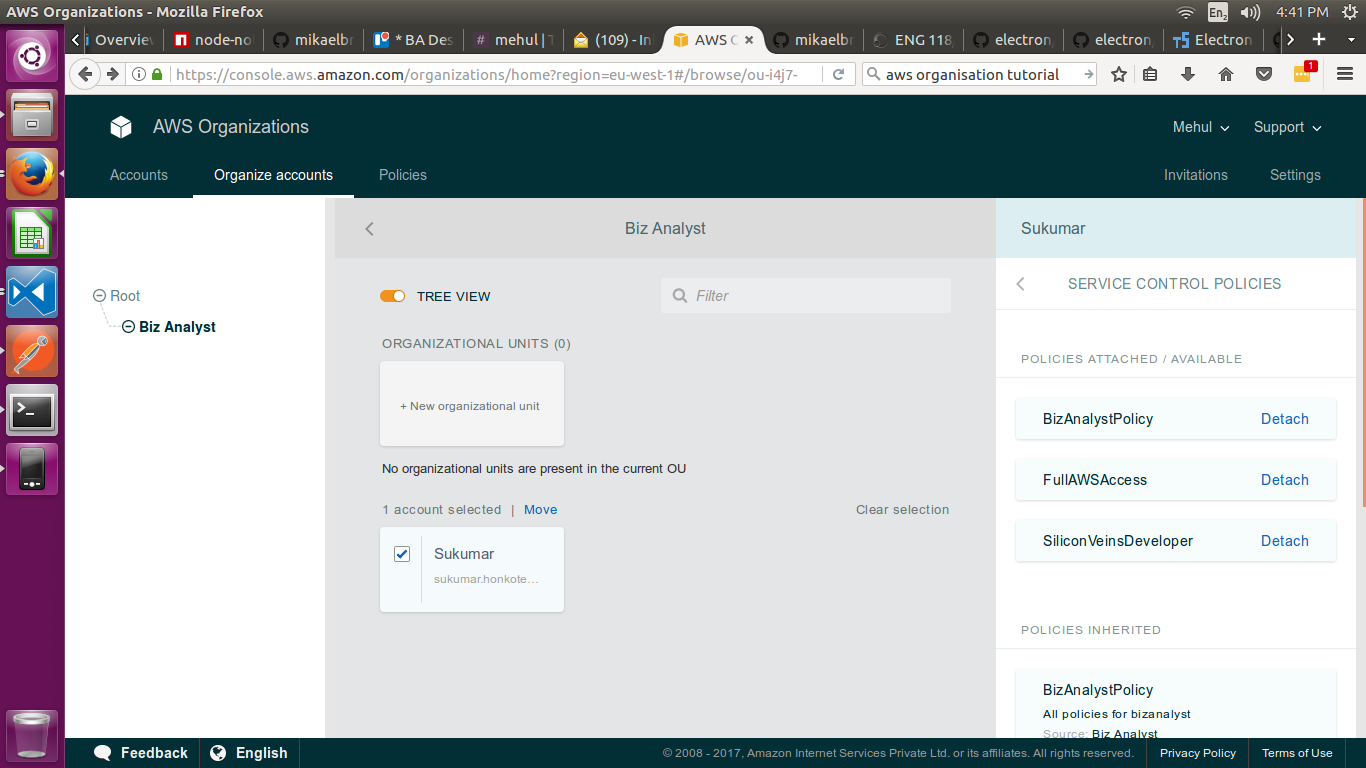The image size is (1366, 768).
Task: Click the AWS Organizations cube logo
Action: pyautogui.click(x=121, y=127)
